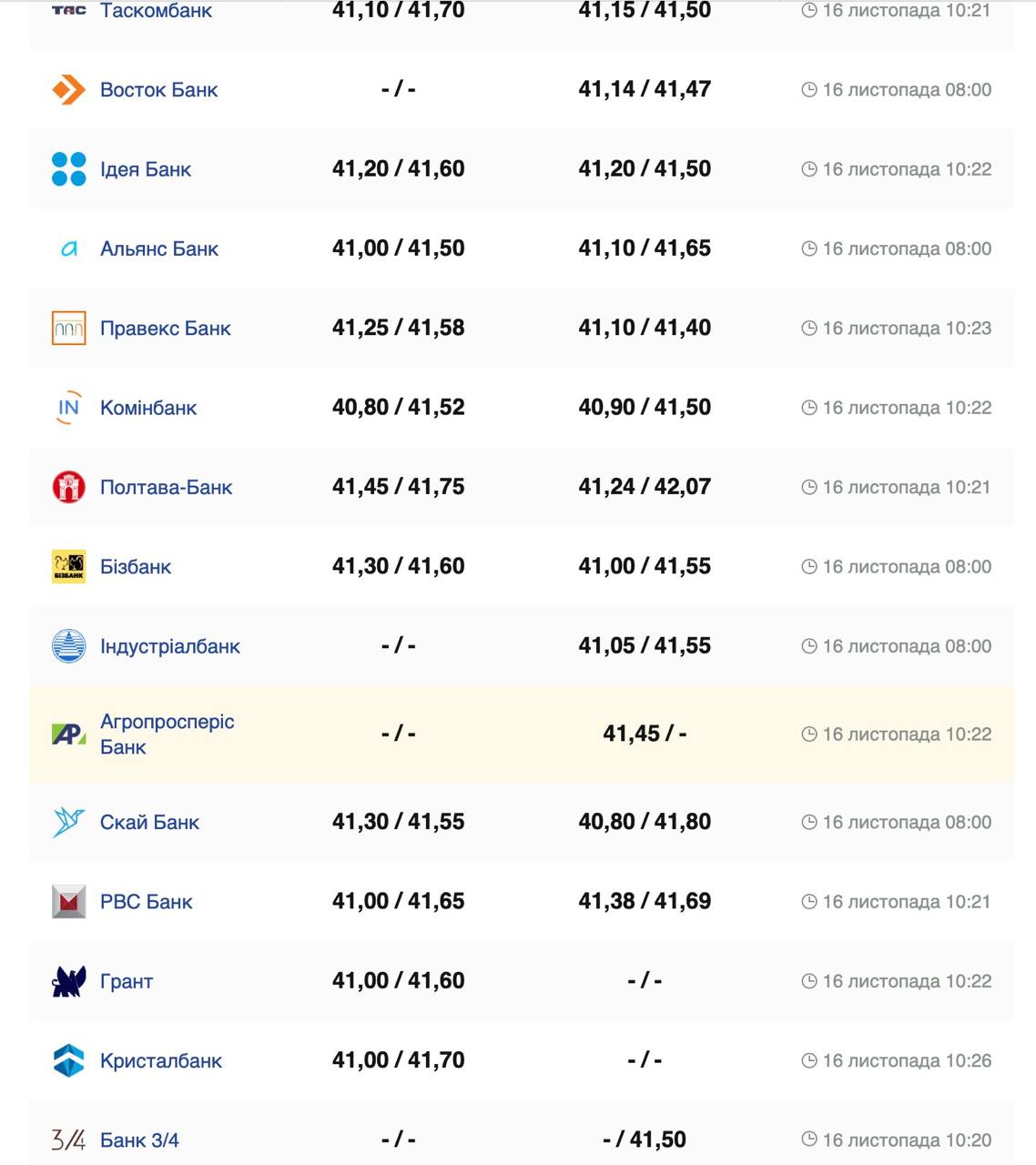Viewport: 1036px width, 1165px height.
Task: Click the Грант bank logo icon
Action: tap(68, 981)
